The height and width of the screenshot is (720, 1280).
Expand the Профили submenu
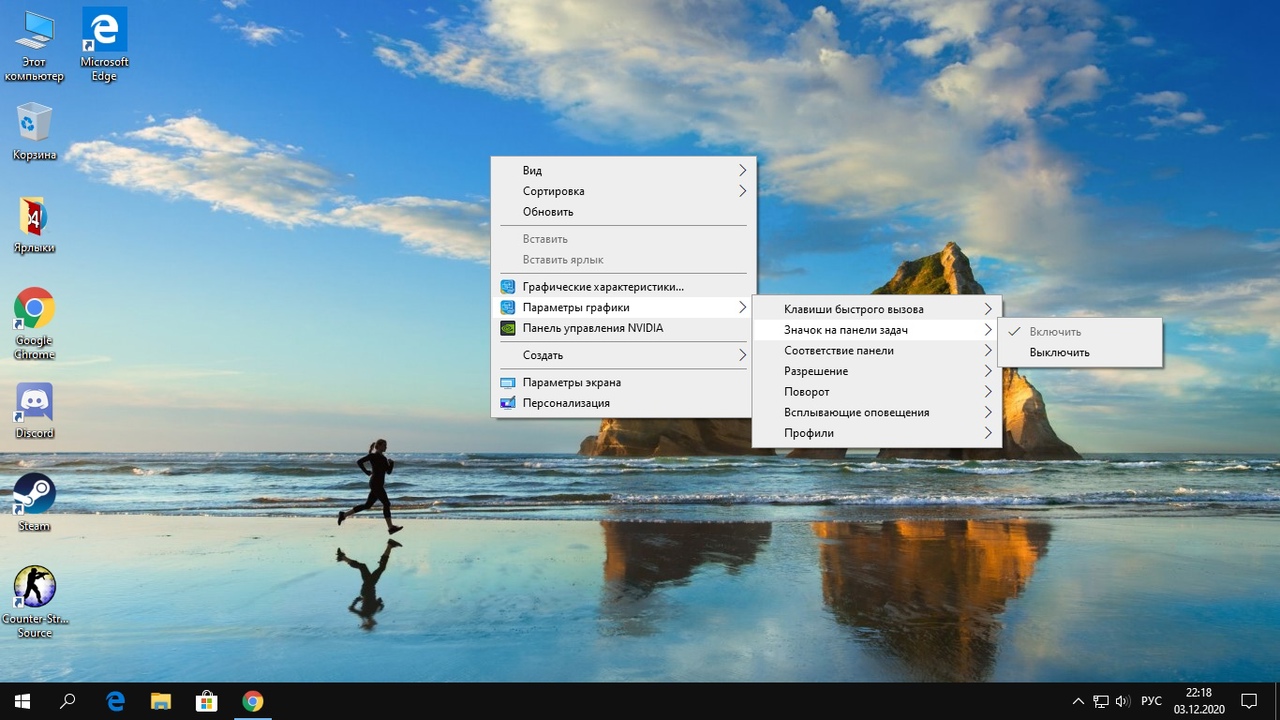coord(877,433)
